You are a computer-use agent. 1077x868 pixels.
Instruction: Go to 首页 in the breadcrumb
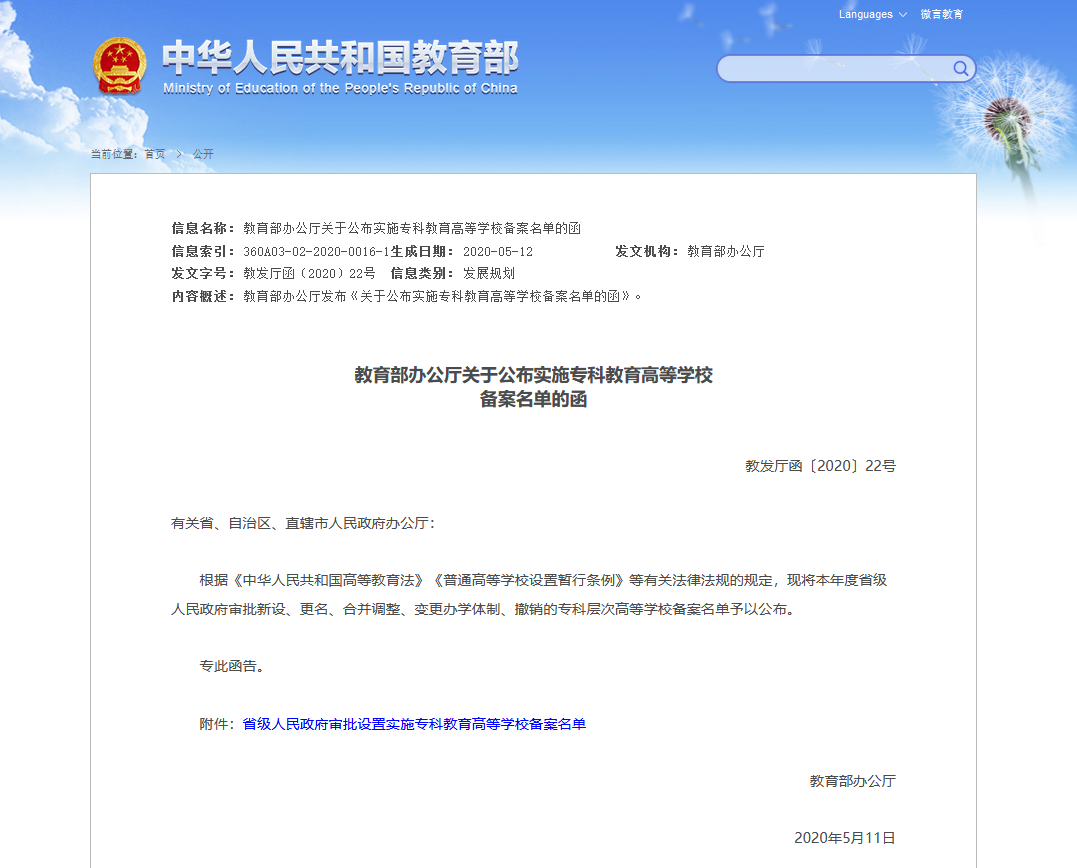(155, 154)
